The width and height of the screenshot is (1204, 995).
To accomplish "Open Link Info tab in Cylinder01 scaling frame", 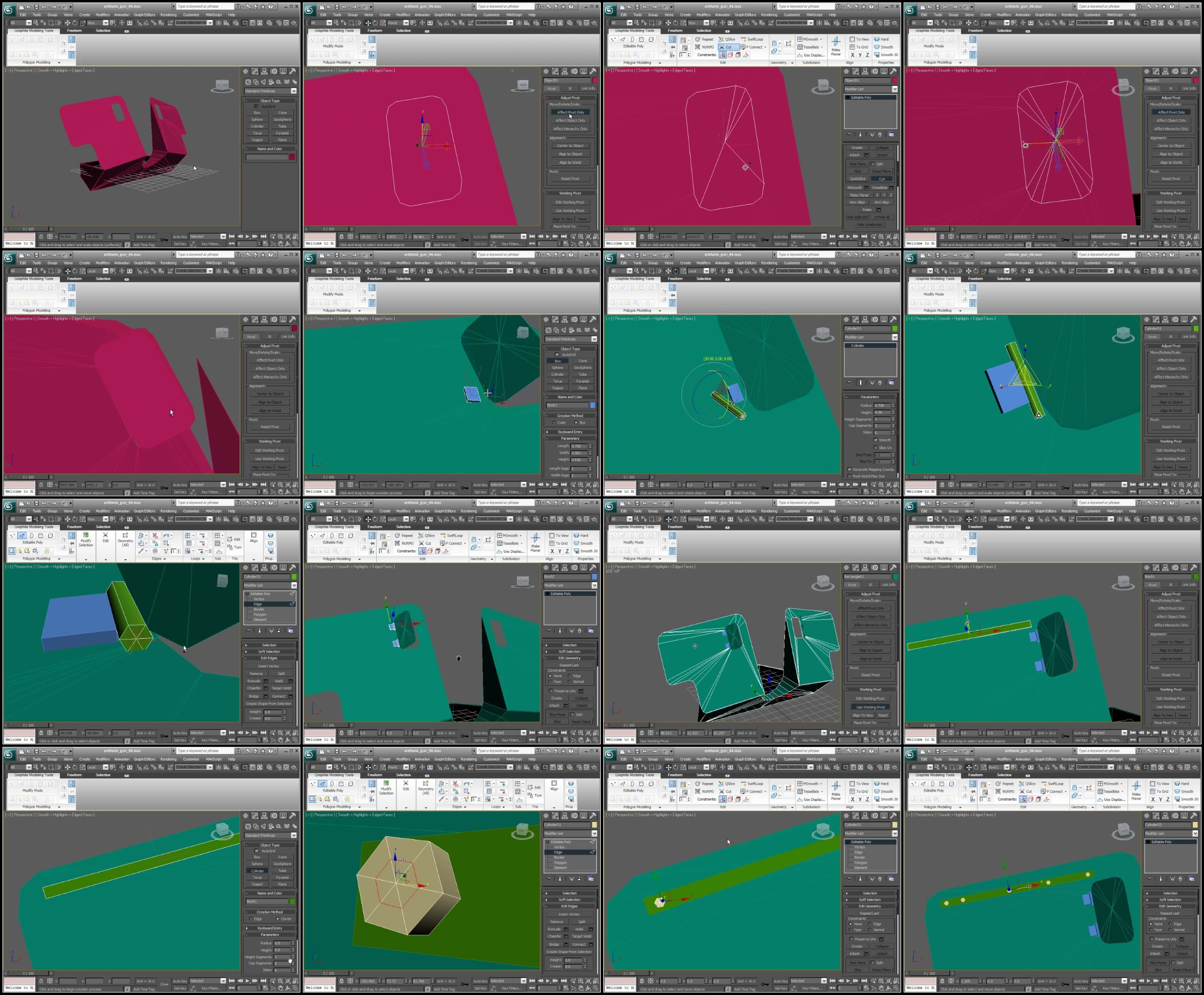I will 1189,336.
